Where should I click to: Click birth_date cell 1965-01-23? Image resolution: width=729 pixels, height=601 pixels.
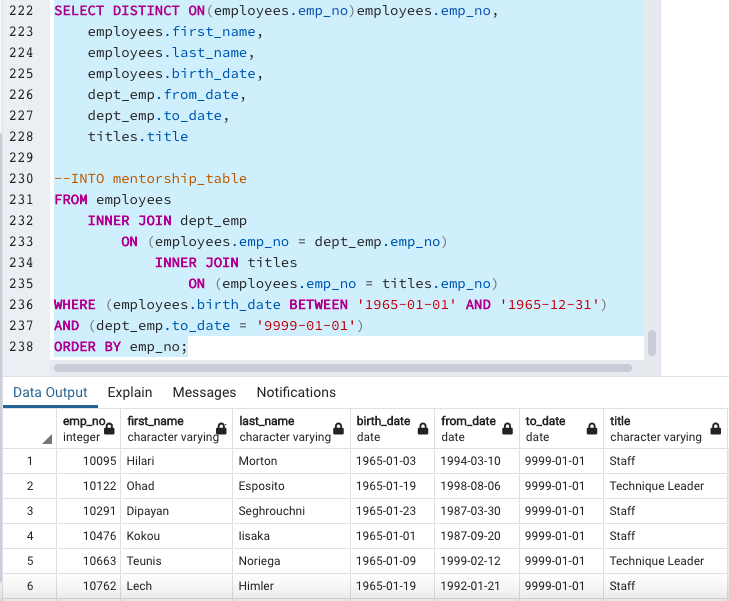tap(392, 511)
